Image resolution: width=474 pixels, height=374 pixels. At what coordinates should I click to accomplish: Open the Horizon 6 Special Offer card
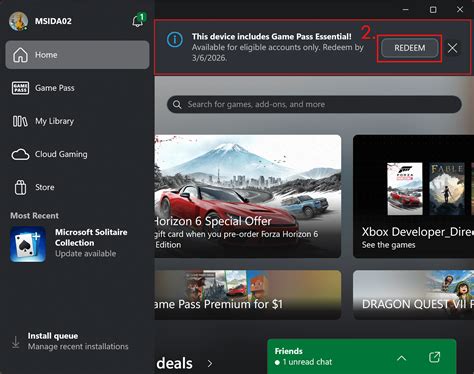248,196
